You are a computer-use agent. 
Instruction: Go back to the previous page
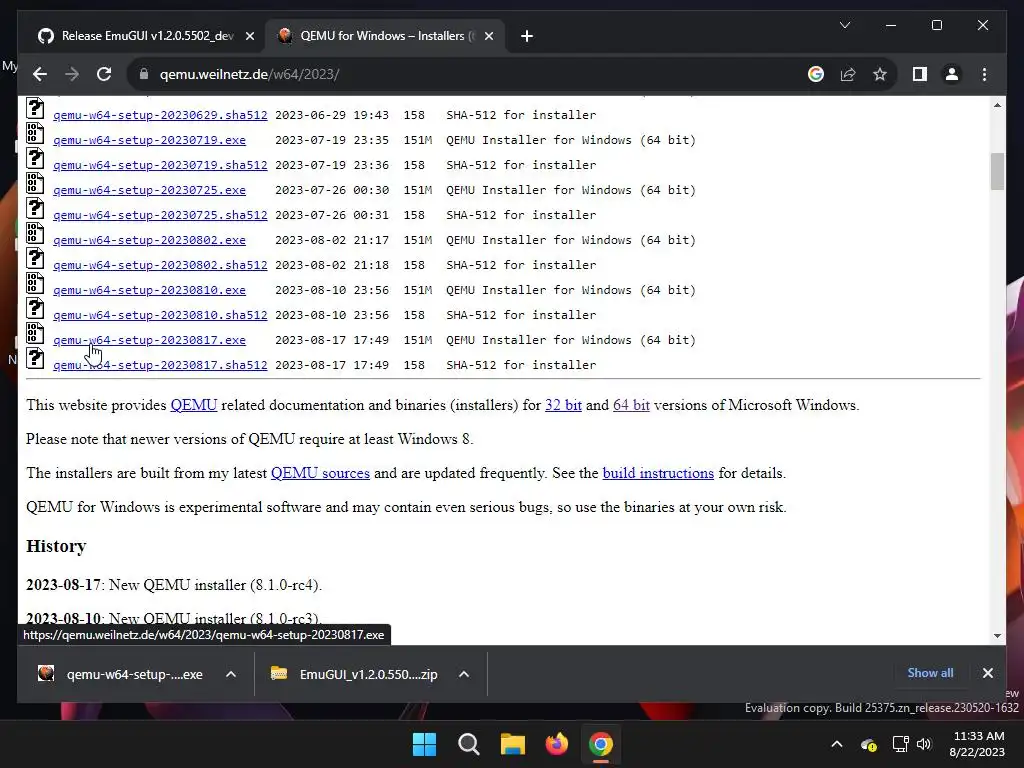click(x=40, y=74)
